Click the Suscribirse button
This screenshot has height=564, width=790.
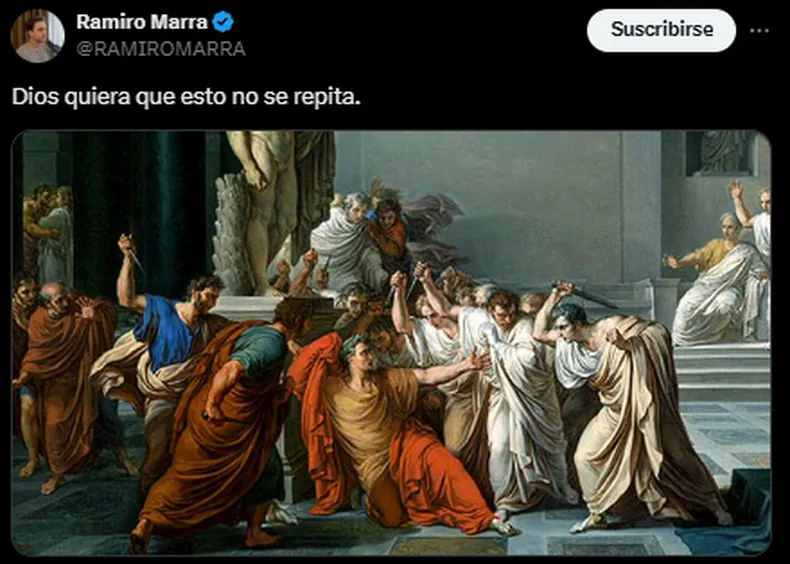(662, 30)
